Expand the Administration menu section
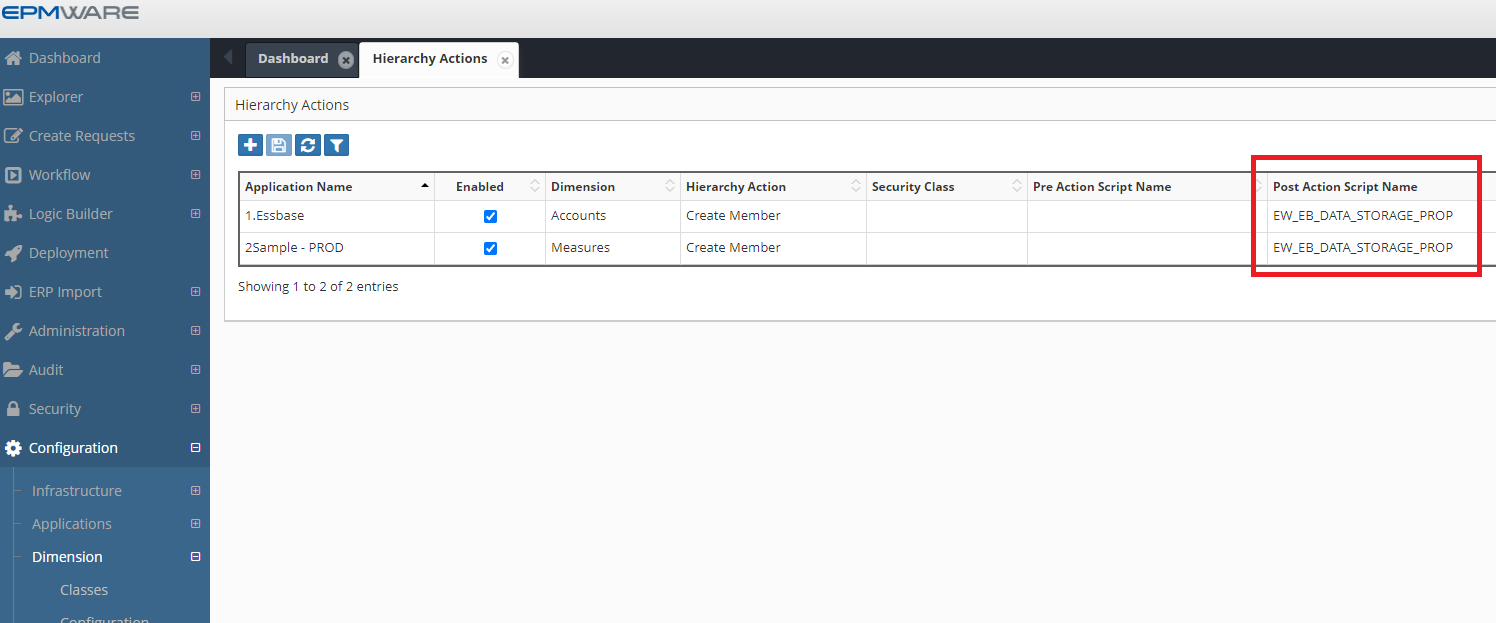This screenshot has height=623, width=1496. pyautogui.click(x=195, y=331)
